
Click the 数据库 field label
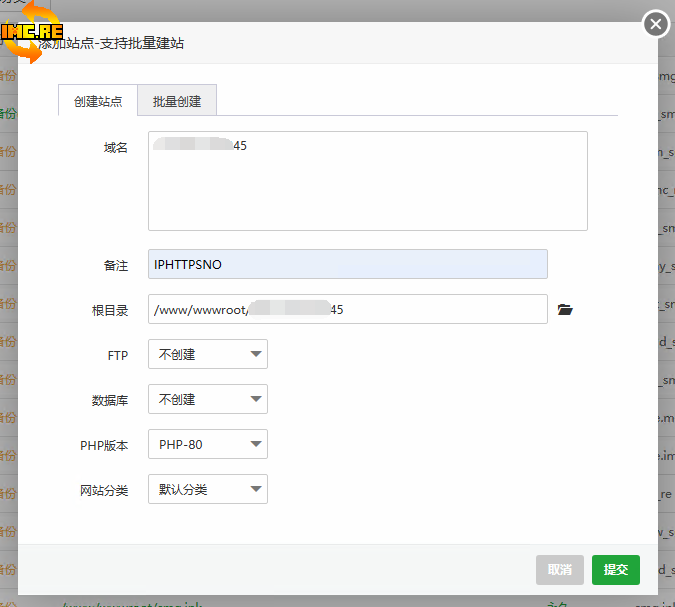coord(110,400)
